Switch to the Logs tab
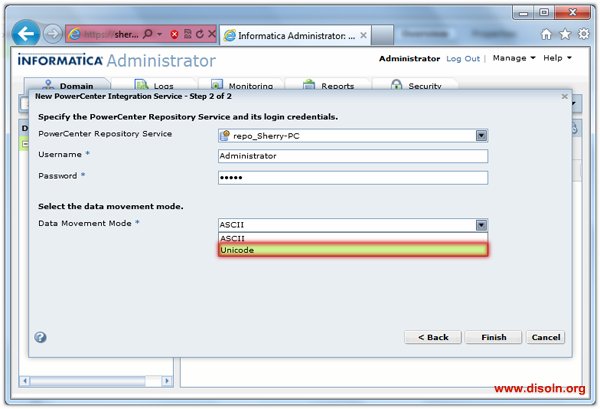 click(x=154, y=85)
